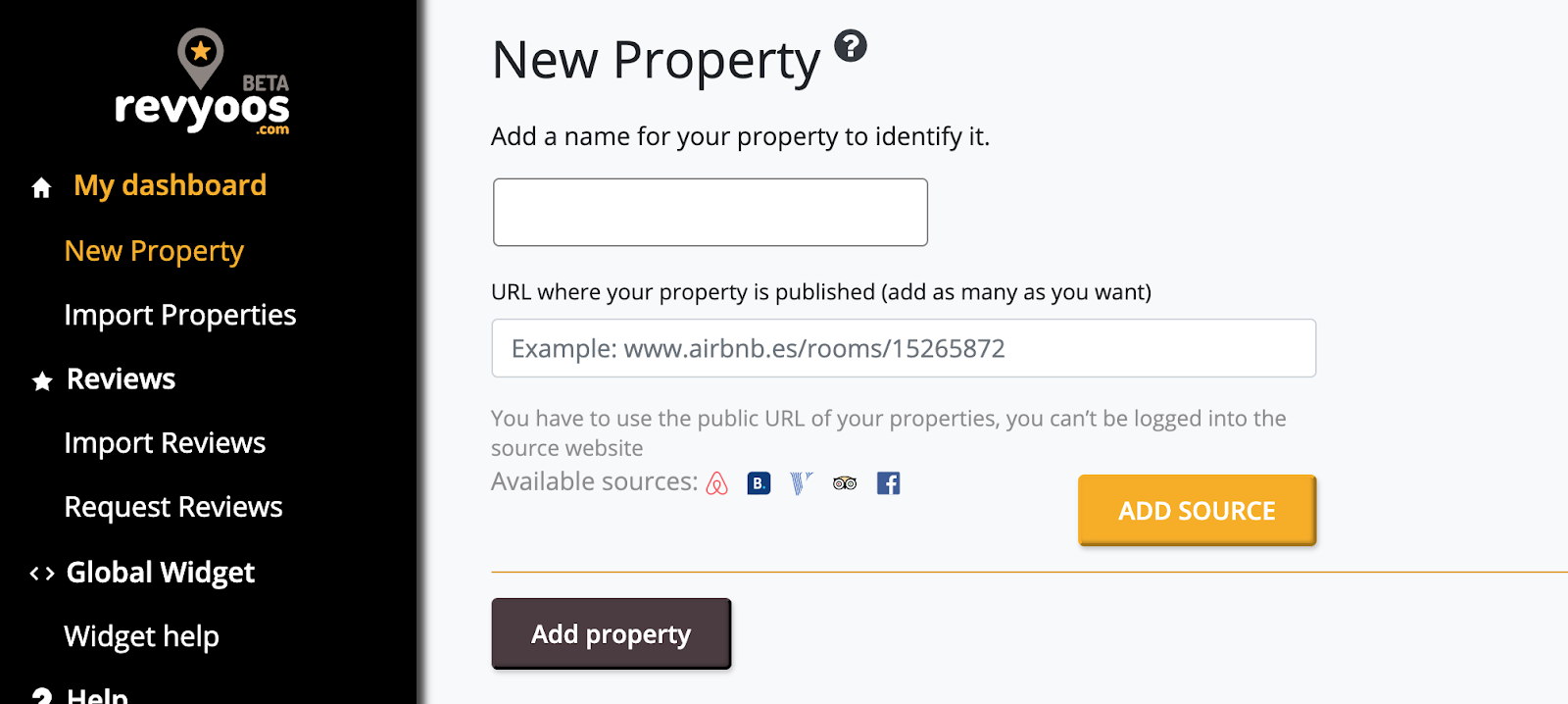Open the Import Reviews page
Image resolution: width=1568 pixels, height=704 pixels.
(165, 443)
